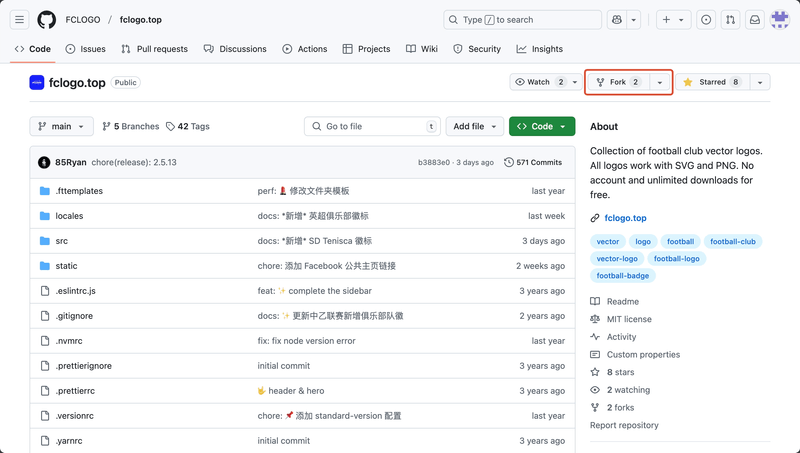The height and width of the screenshot is (453, 800).
Task: Switch to the Discussions tab
Action: click(x=236, y=49)
